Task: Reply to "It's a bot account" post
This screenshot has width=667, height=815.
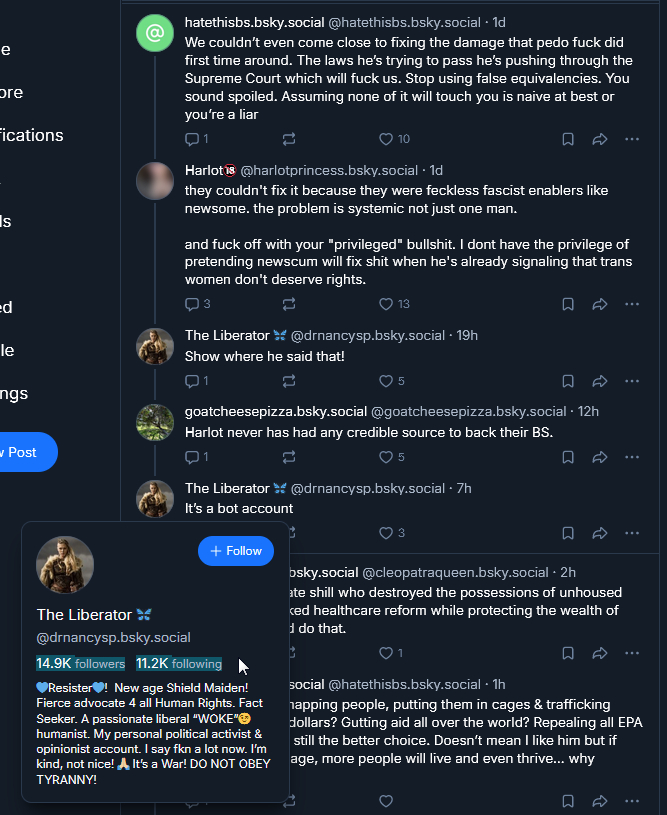Action: 193,533
